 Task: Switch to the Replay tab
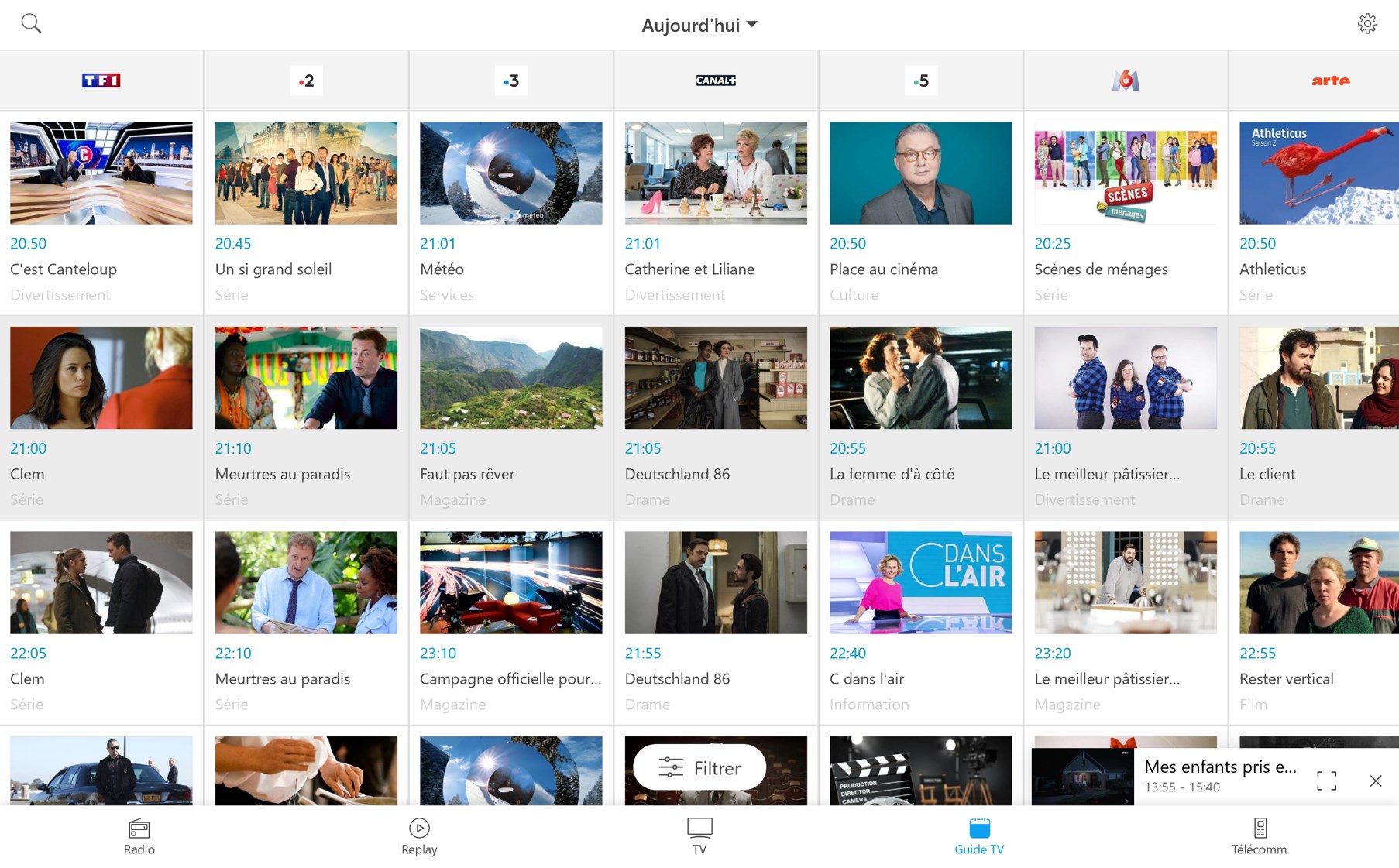(x=419, y=836)
